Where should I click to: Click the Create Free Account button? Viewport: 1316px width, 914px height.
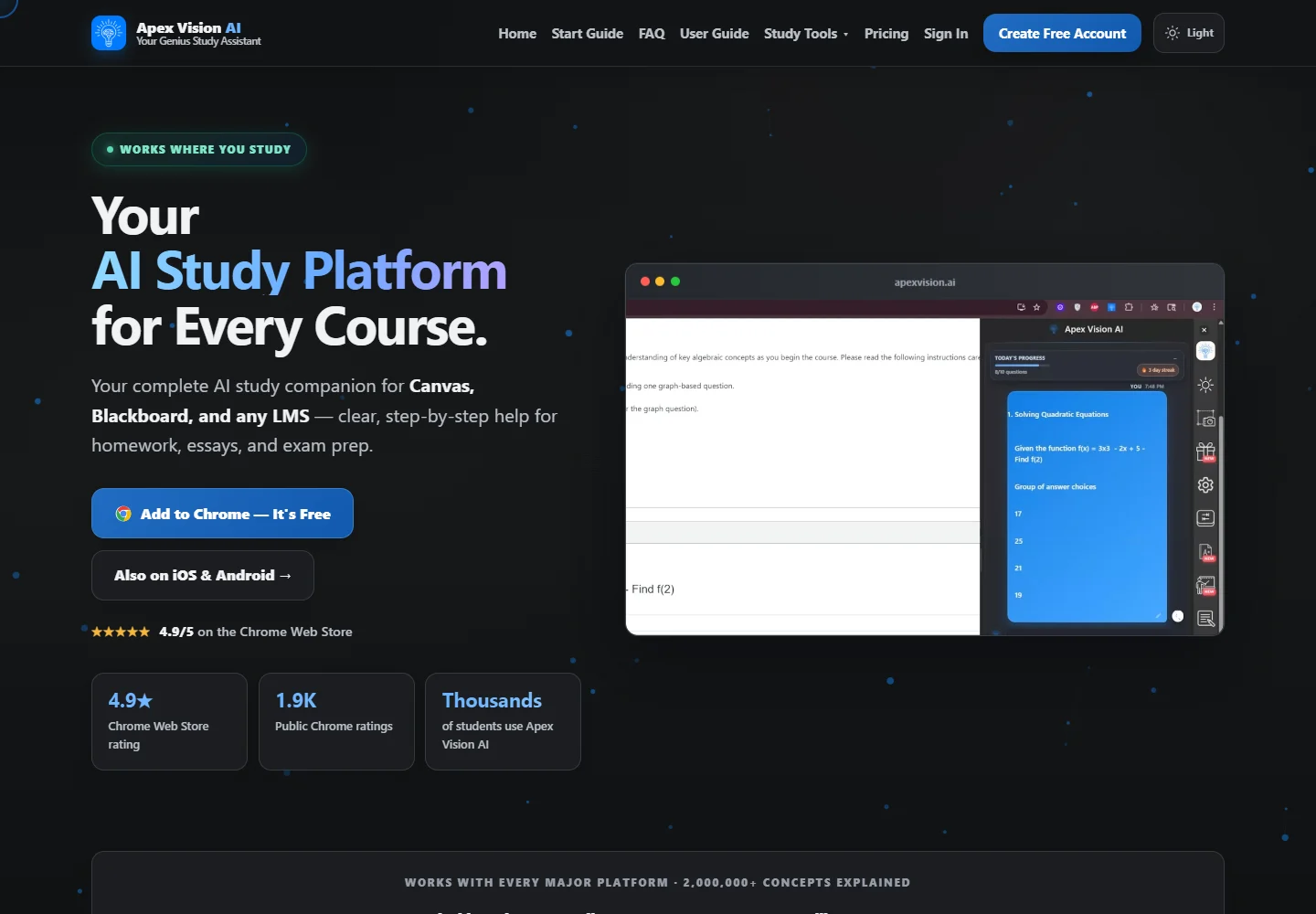point(1062,33)
